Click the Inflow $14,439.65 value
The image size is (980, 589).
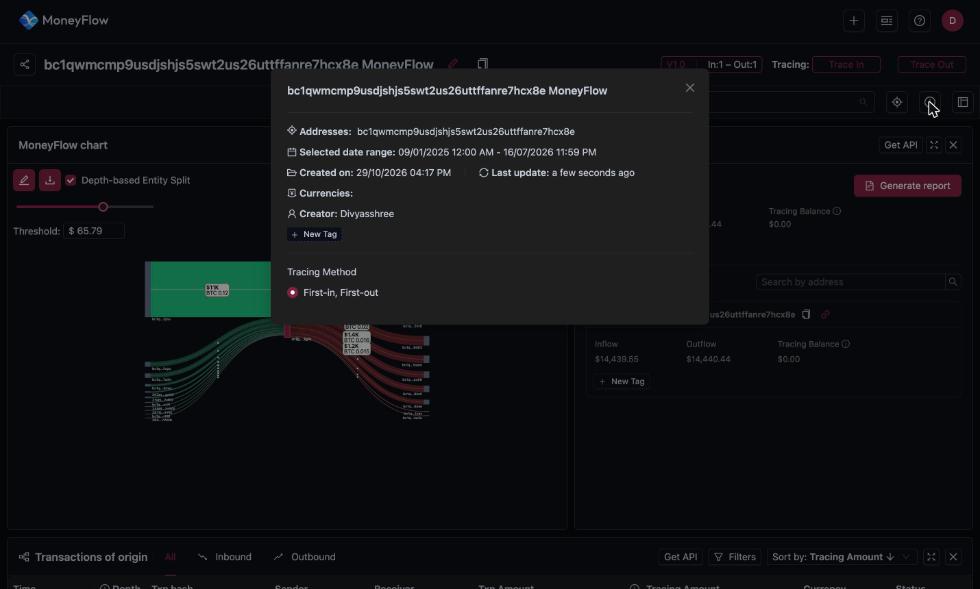(616, 359)
